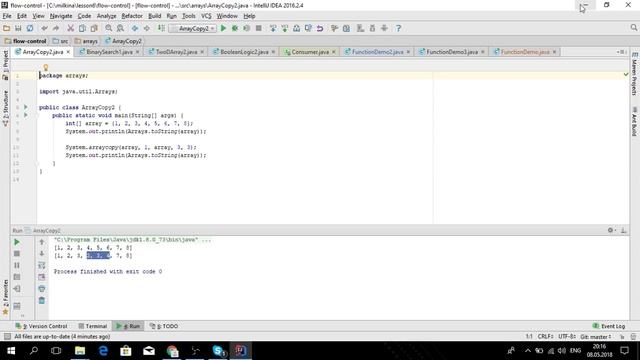Switch to the BinarySearch1.java editor tab

pos(109,52)
